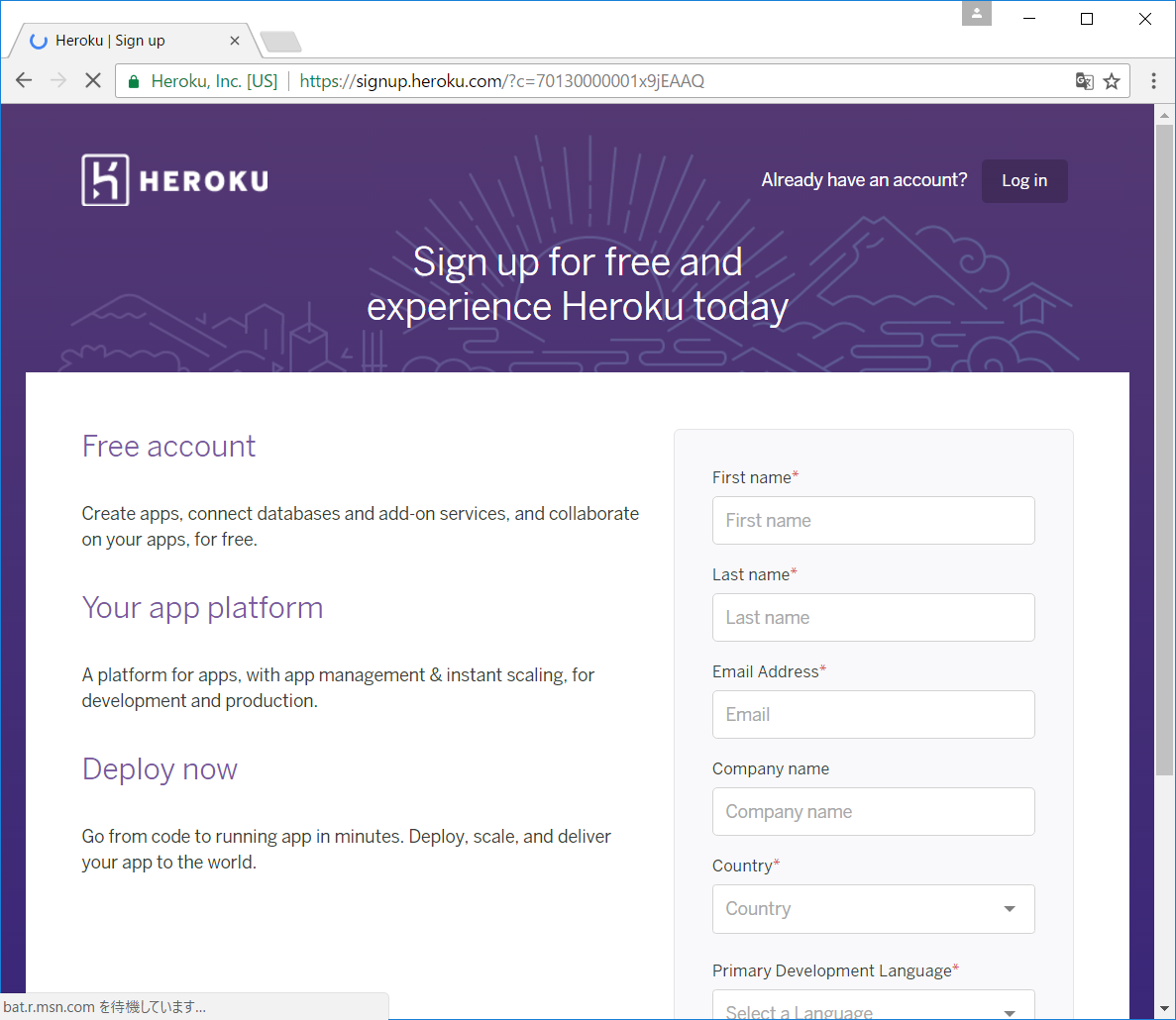The width and height of the screenshot is (1176, 1020).
Task: Bookmark this page with the star icon
Action: [x=1112, y=81]
